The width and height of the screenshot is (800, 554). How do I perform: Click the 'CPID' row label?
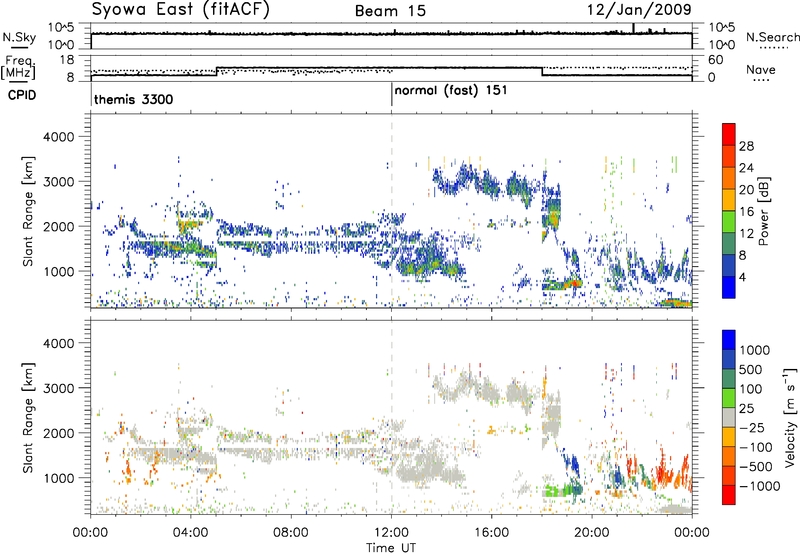click(21, 95)
